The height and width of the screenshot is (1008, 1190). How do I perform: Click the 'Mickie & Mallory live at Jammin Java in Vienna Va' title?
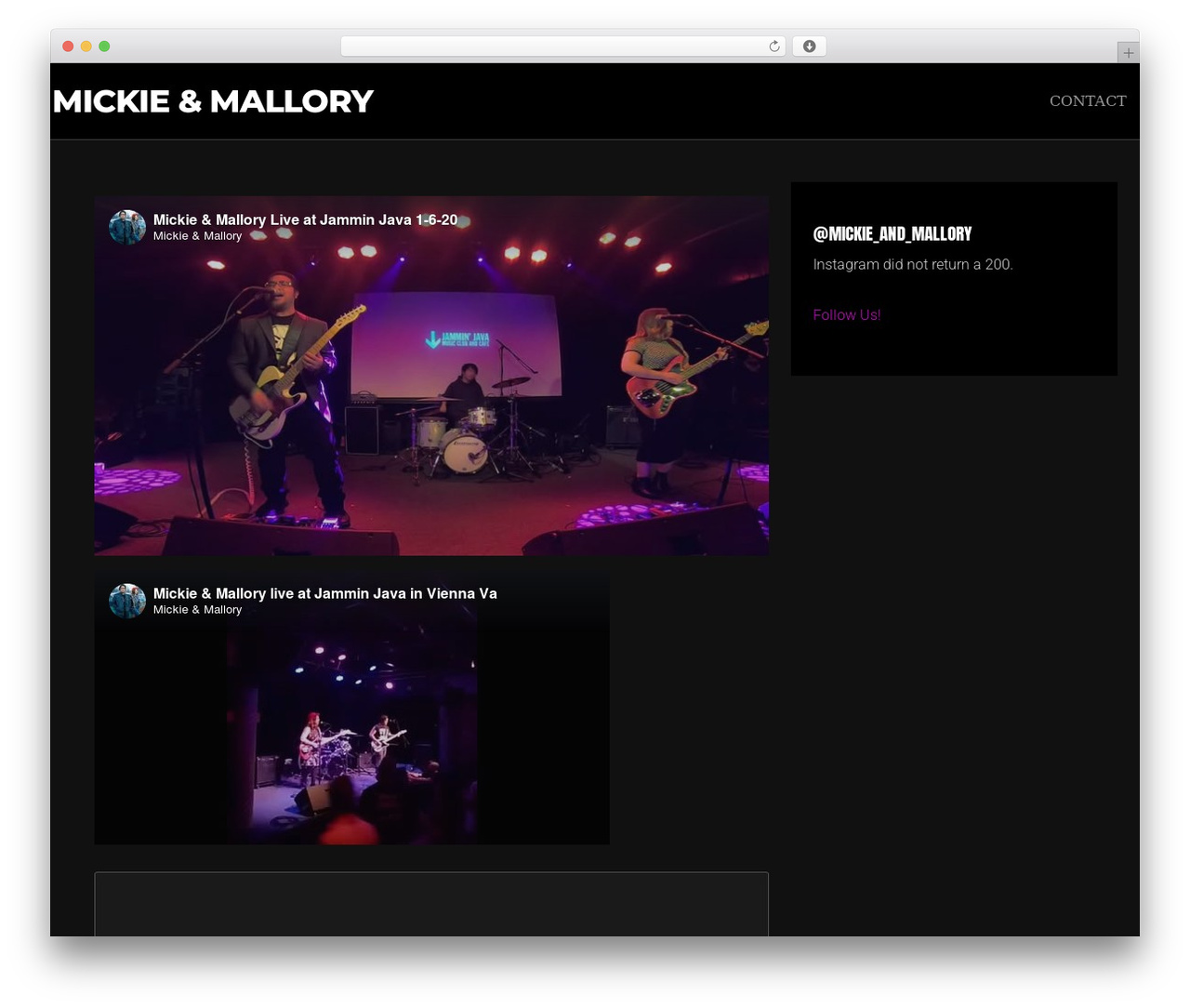point(325,593)
